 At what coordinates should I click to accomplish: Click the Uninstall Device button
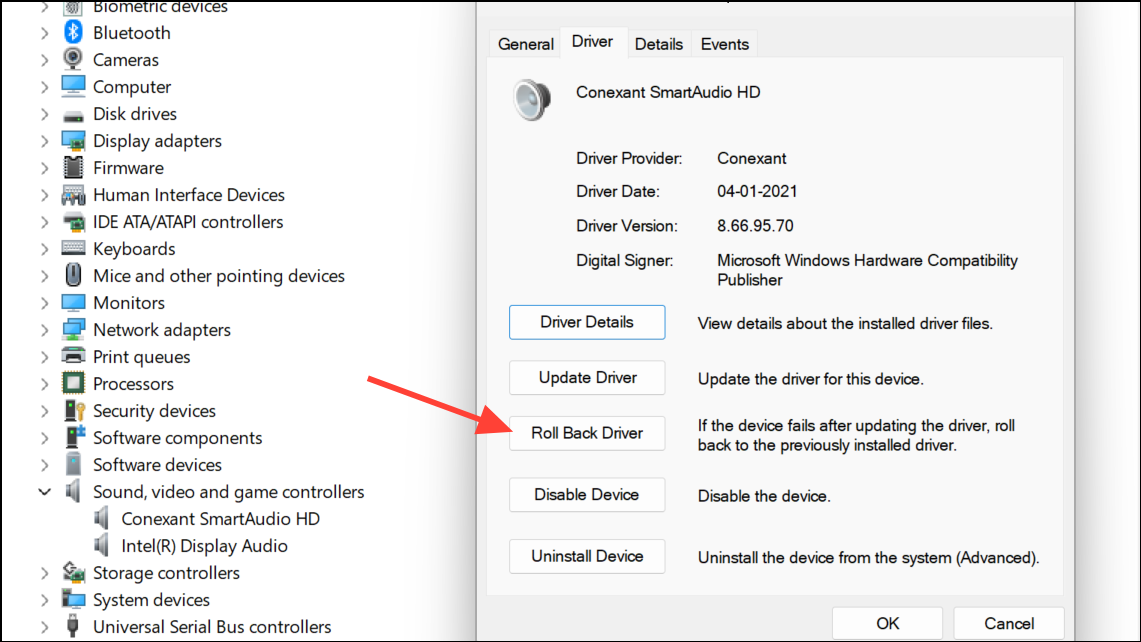[x=587, y=556]
